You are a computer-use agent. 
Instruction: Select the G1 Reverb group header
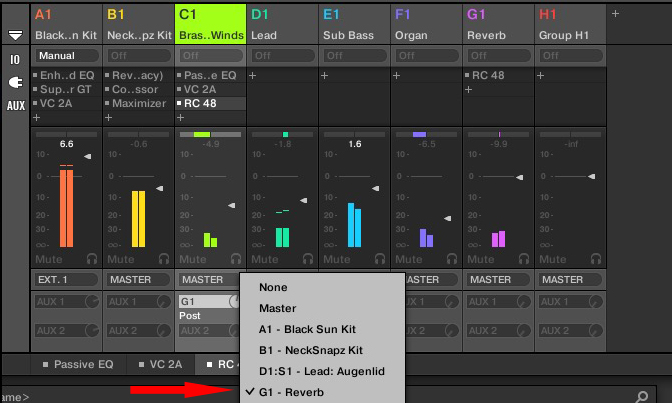point(498,24)
